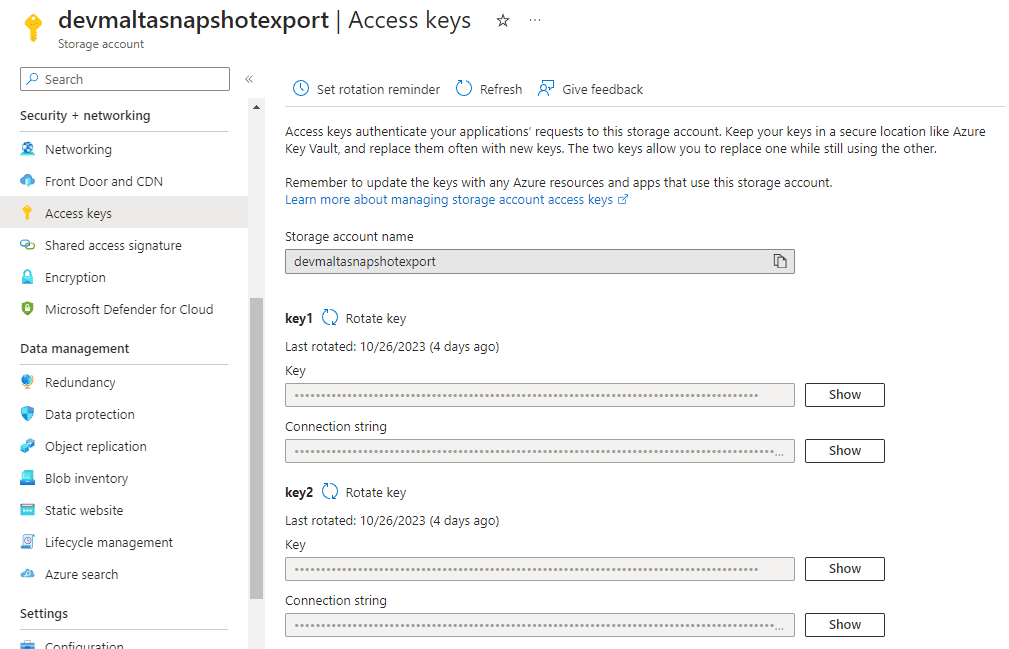The width and height of the screenshot is (1009, 649).
Task: Click the Give feedback icon
Action: tap(546, 88)
